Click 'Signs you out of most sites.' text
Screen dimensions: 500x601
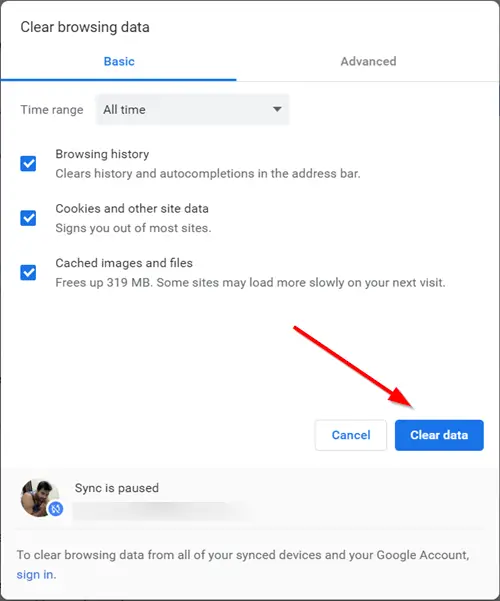tap(133, 228)
